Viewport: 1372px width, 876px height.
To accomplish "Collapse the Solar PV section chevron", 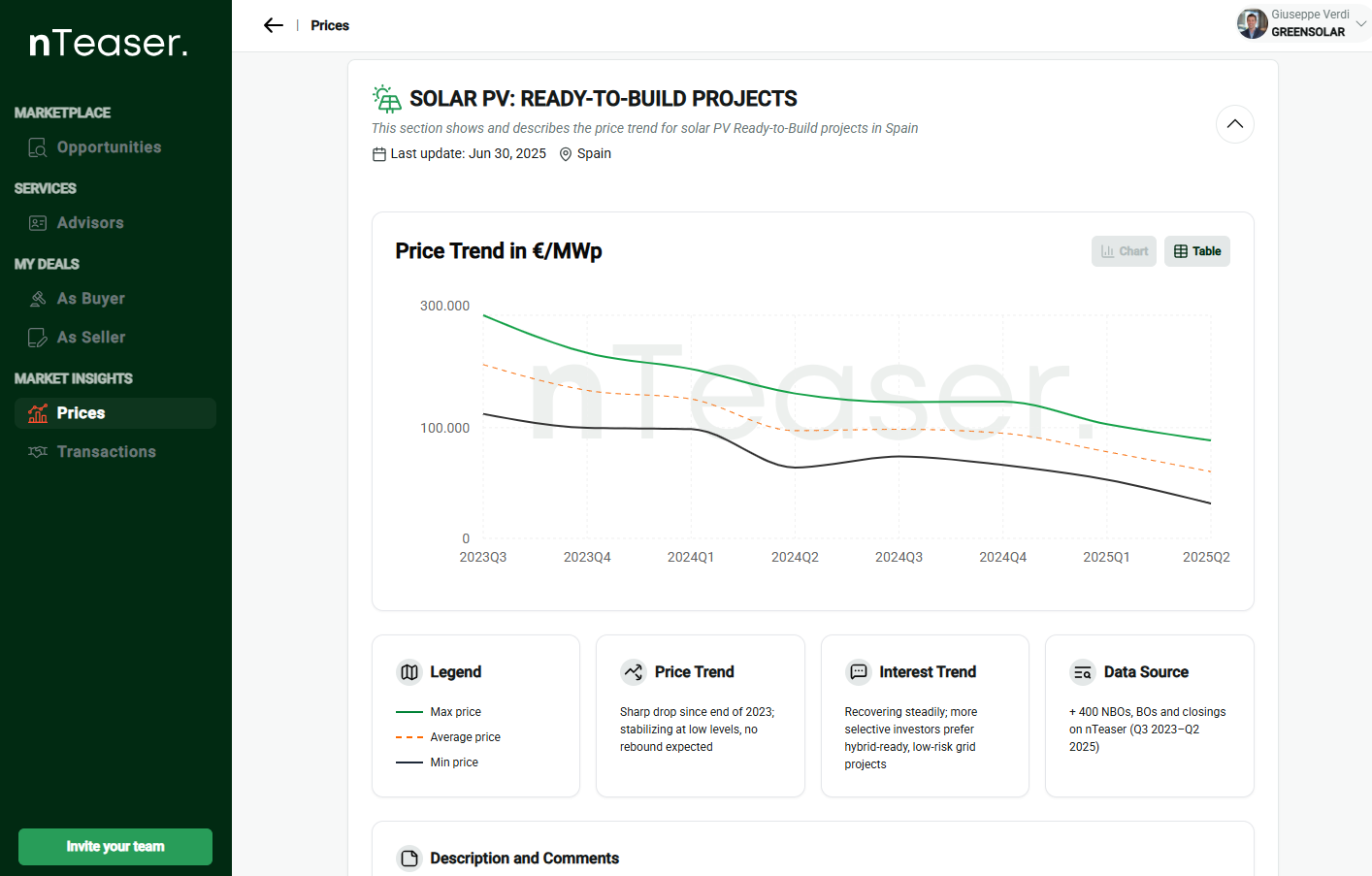I will 1234,124.
